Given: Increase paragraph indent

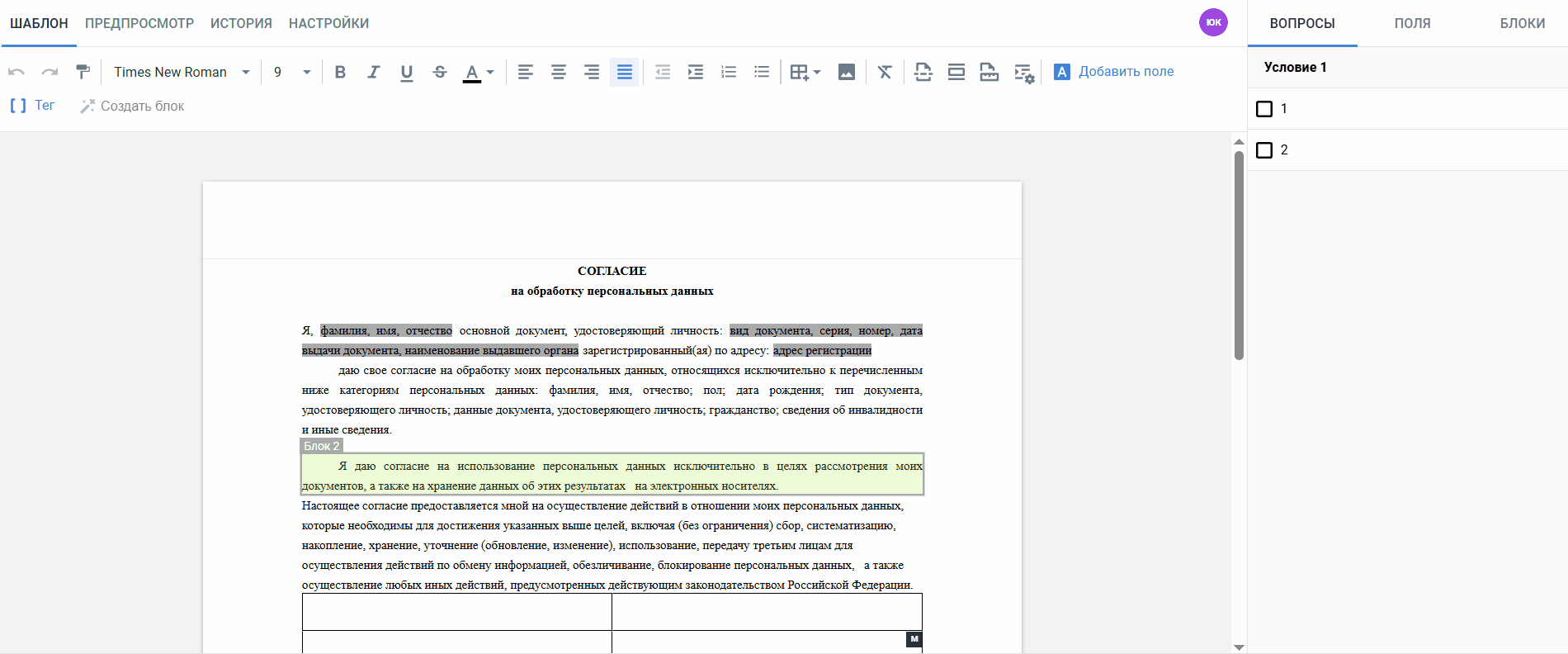Looking at the screenshot, I should point(696,73).
